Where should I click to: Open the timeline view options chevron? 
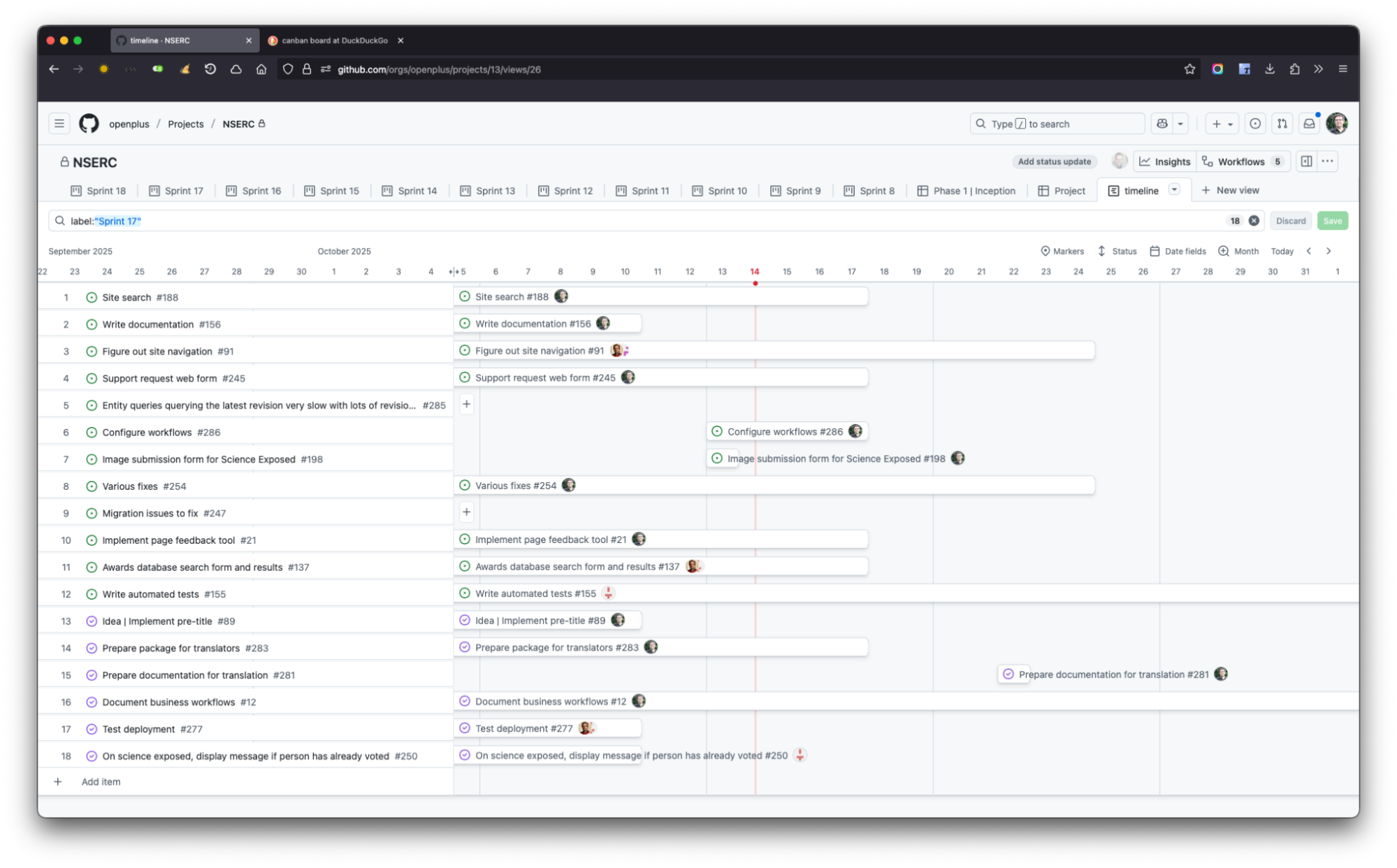[x=1173, y=190]
